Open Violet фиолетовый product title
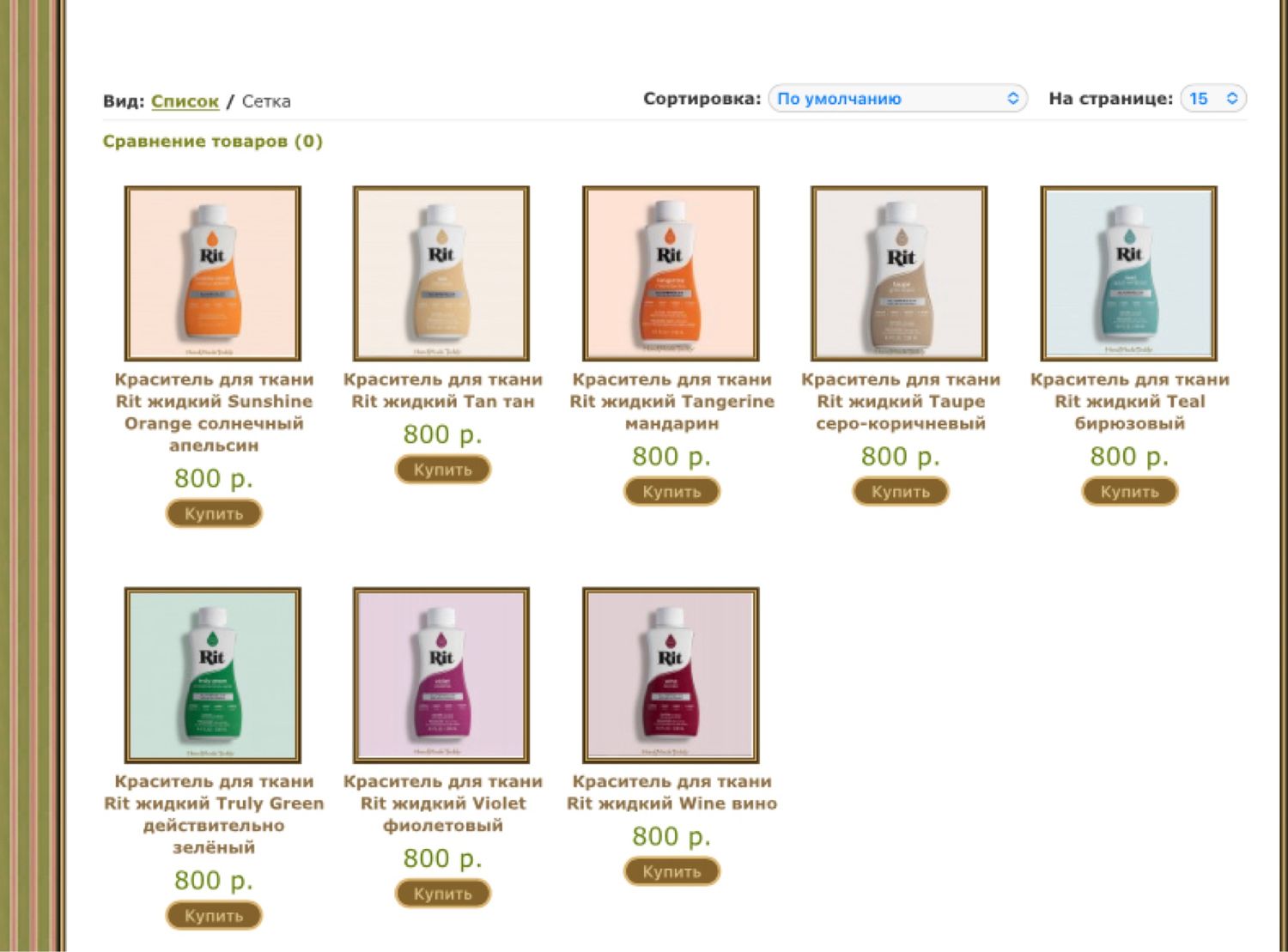Viewport: 1288px width, 952px height. click(443, 803)
